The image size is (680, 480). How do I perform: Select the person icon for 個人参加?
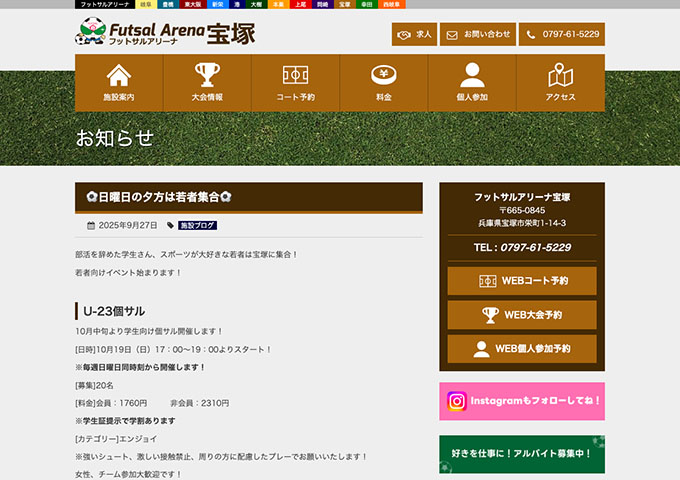(472, 75)
